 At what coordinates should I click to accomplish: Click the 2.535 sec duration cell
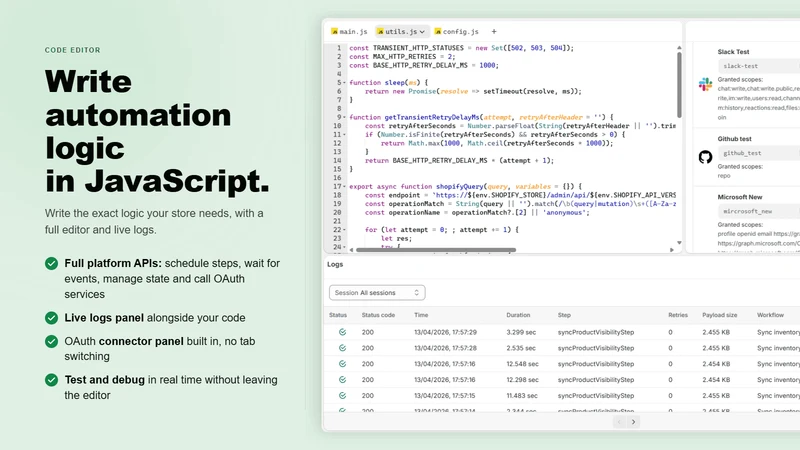click(521, 348)
